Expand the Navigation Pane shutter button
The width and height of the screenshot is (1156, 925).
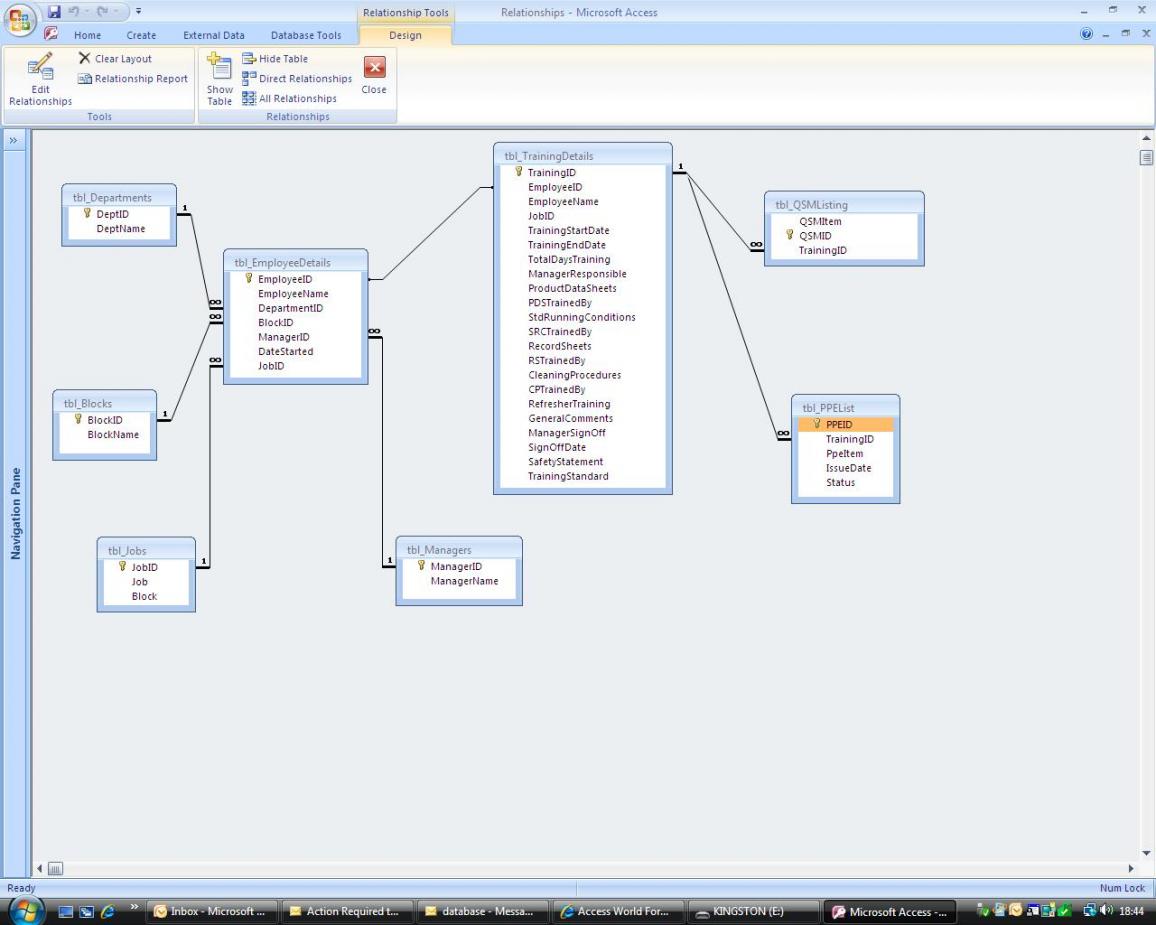click(x=13, y=140)
